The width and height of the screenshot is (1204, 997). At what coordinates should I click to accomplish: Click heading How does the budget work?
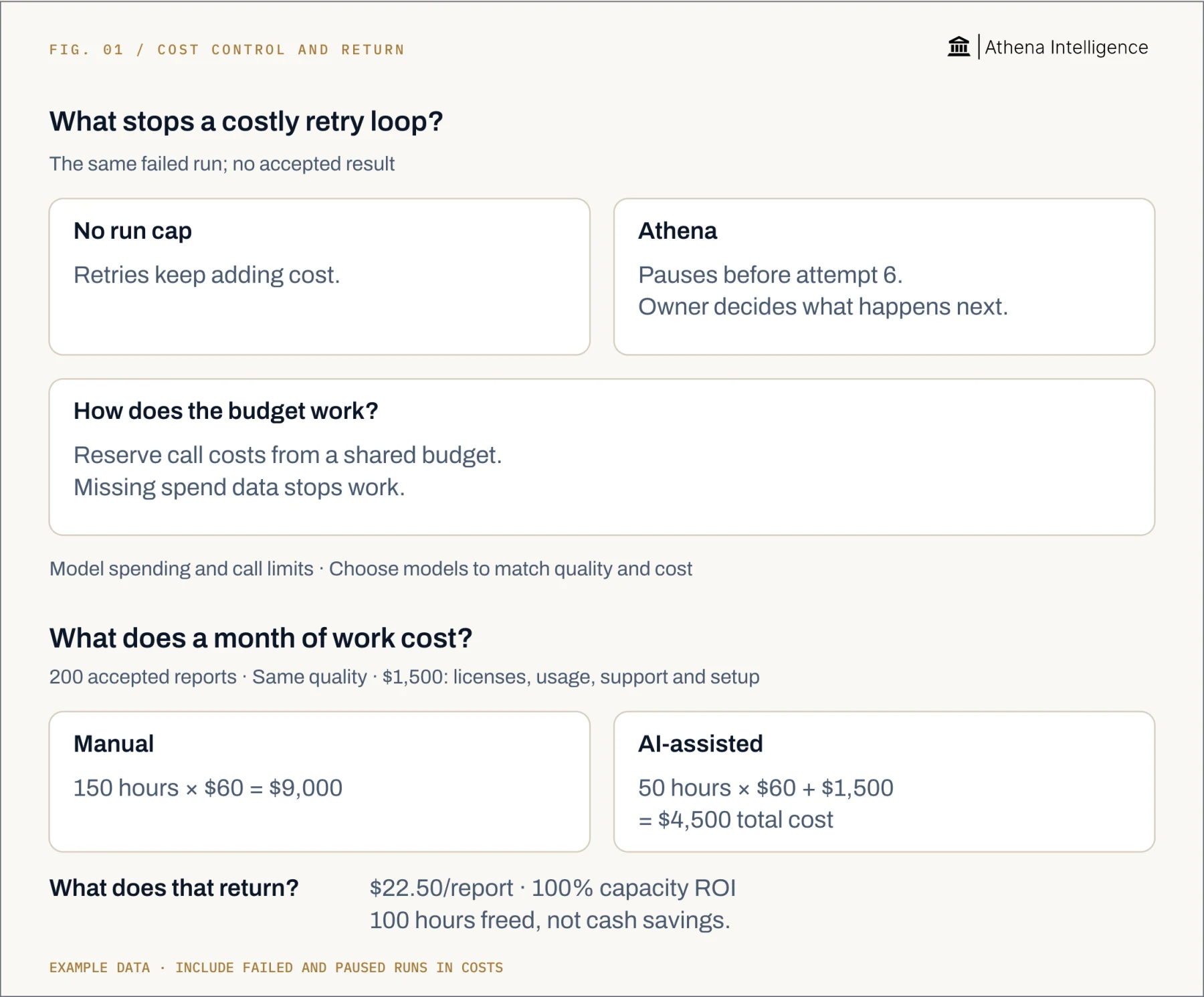pyautogui.click(x=226, y=411)
